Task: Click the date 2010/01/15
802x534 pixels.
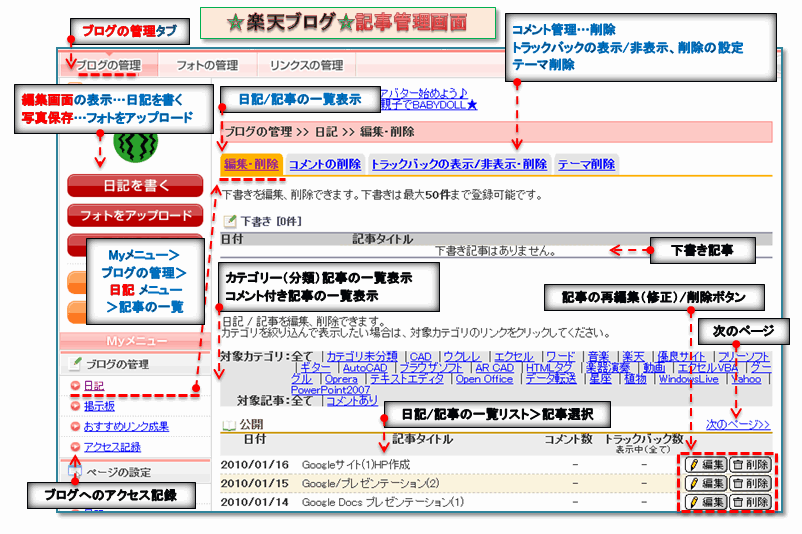Action: [x=255, y=483]
